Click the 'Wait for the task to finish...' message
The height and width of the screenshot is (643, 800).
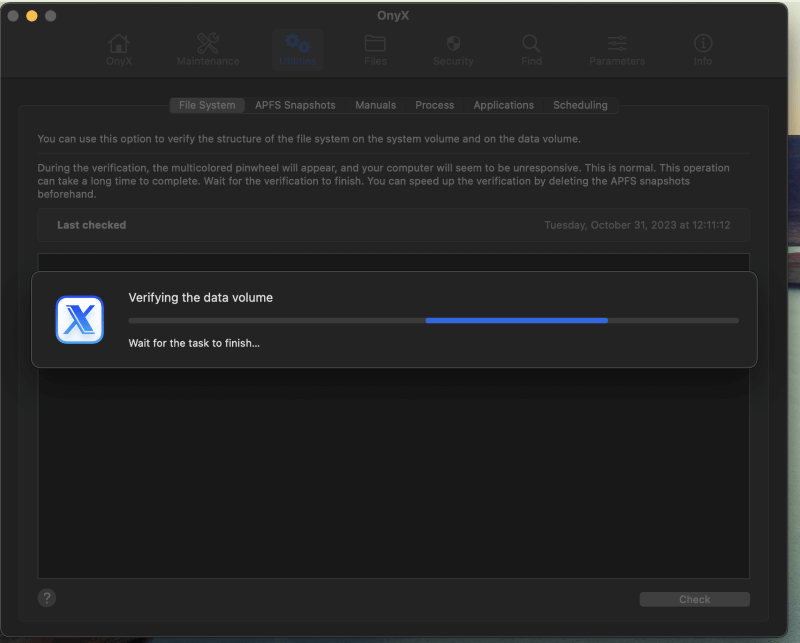click(x=194, y=343)
